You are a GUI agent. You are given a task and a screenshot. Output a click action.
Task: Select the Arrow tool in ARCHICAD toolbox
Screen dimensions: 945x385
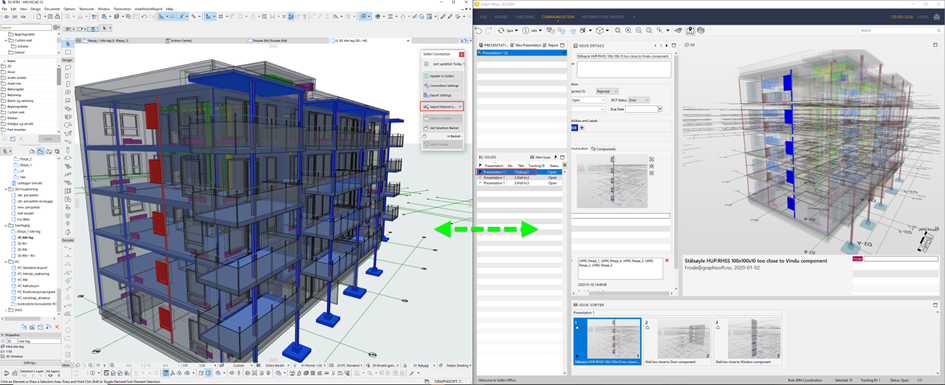(x=68, y=43)
